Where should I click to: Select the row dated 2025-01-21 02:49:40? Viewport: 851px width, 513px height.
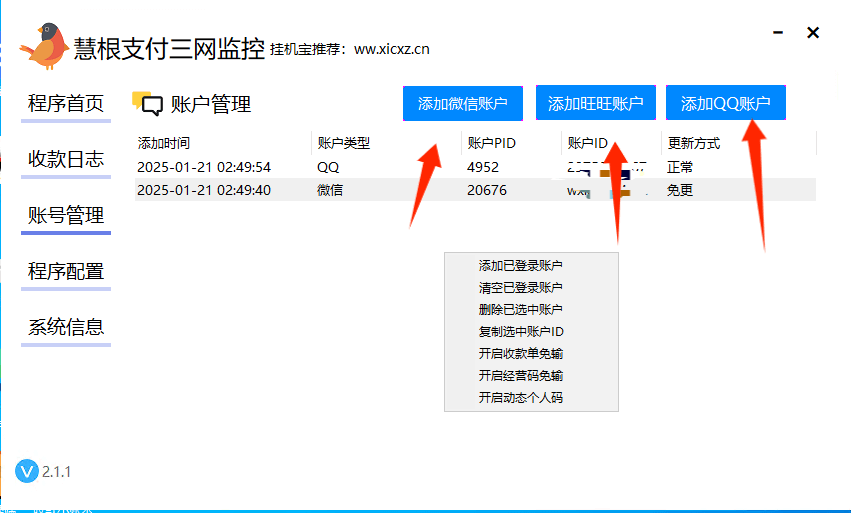pyautogui.click(x=475, y=190)
